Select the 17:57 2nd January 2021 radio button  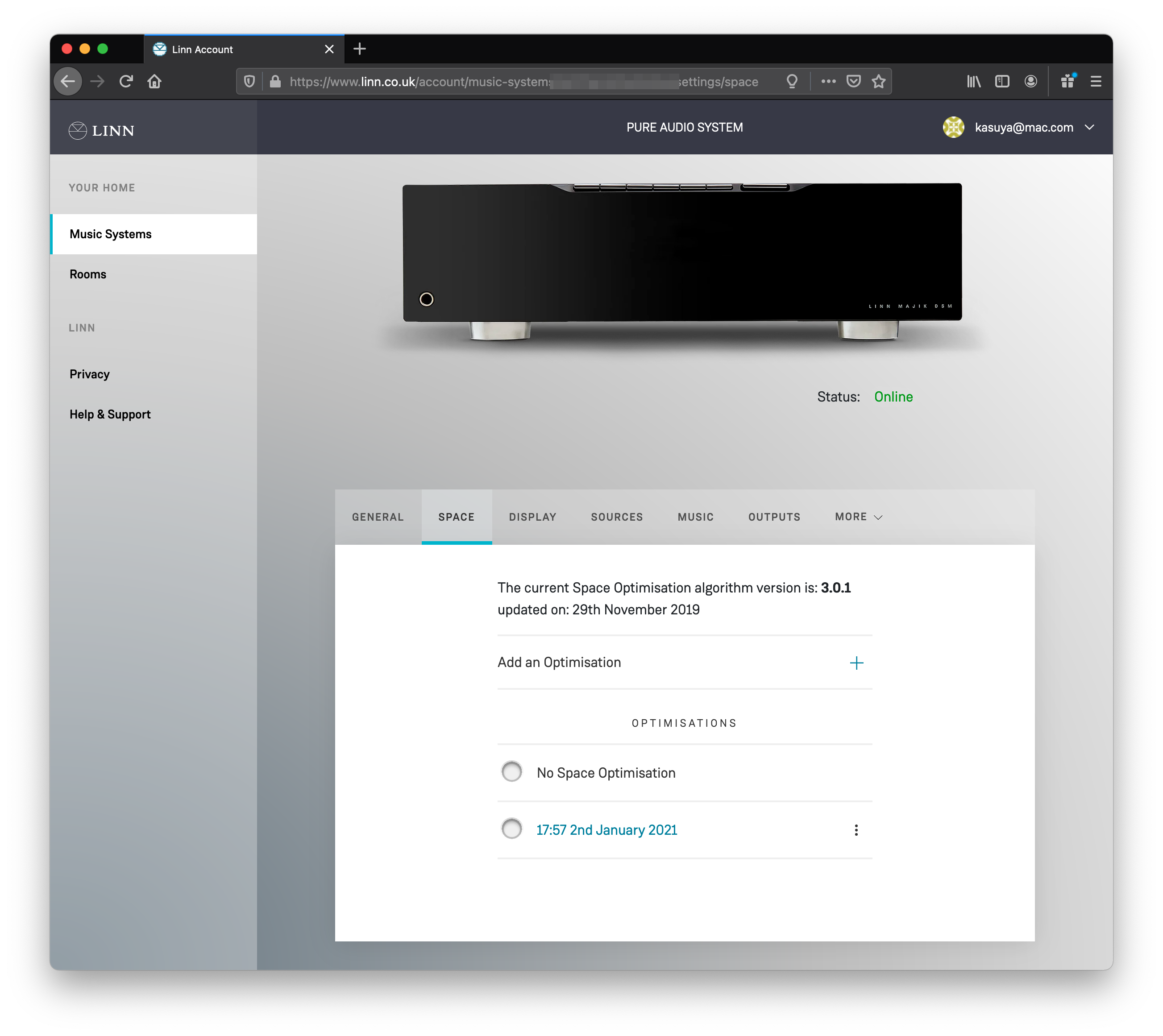click(511, 829)
